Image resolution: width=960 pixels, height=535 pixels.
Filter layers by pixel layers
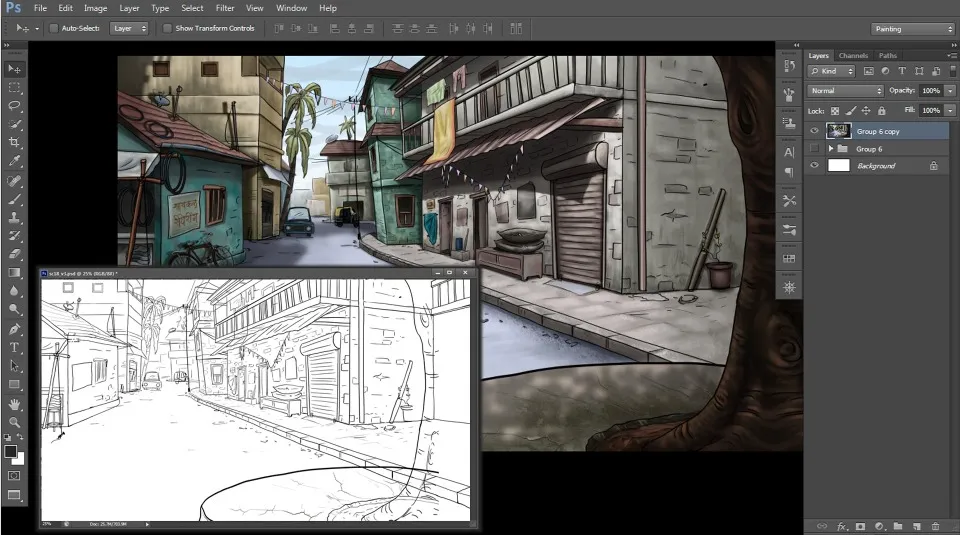point(869,71)
